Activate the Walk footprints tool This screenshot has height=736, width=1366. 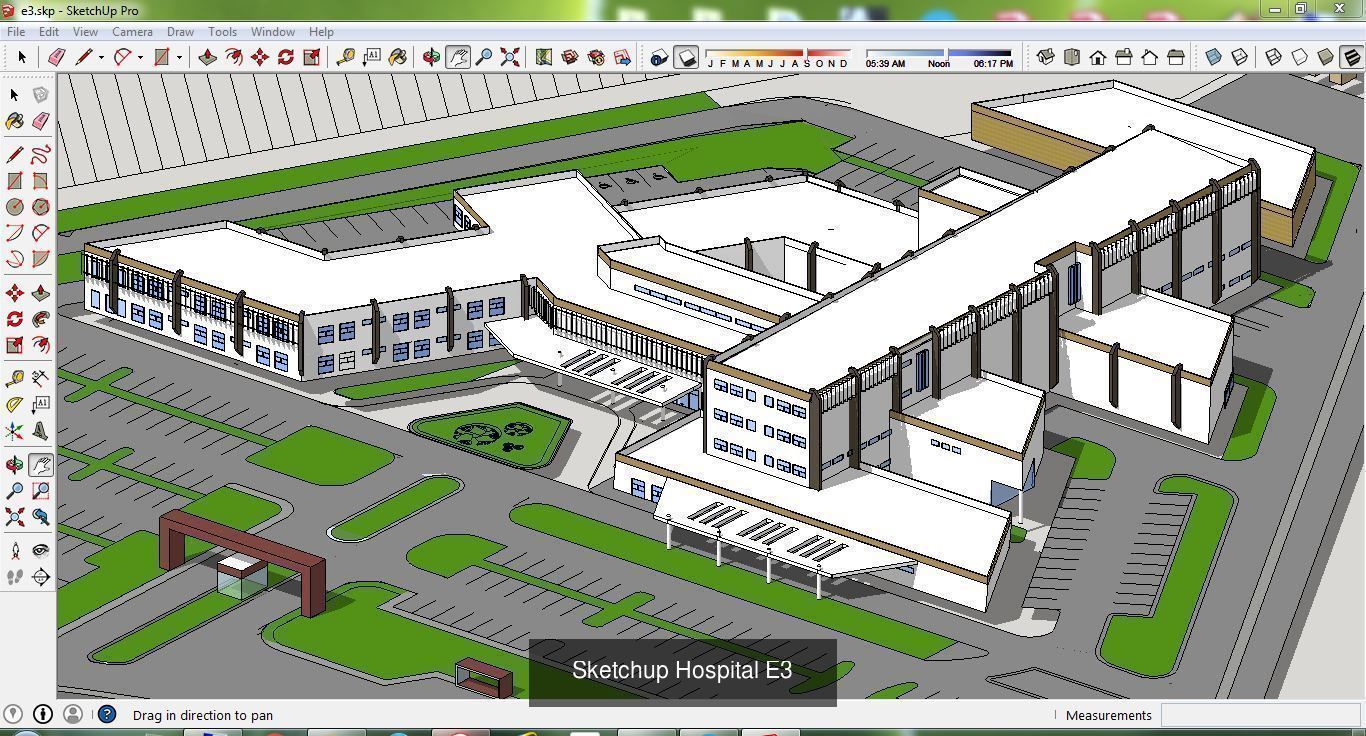(15, 576)
